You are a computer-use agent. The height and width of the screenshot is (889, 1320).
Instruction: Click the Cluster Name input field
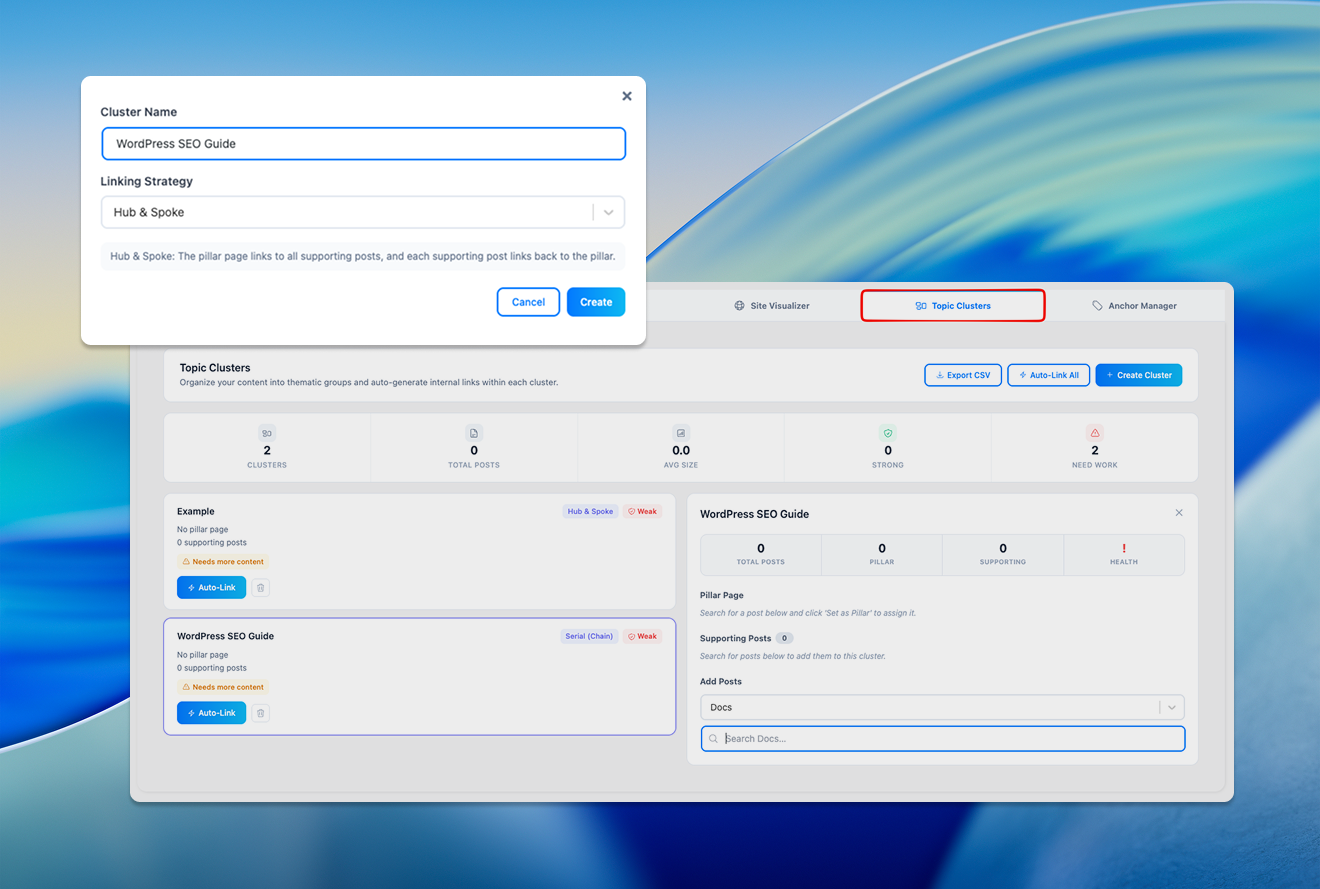[x=363, y=144]
